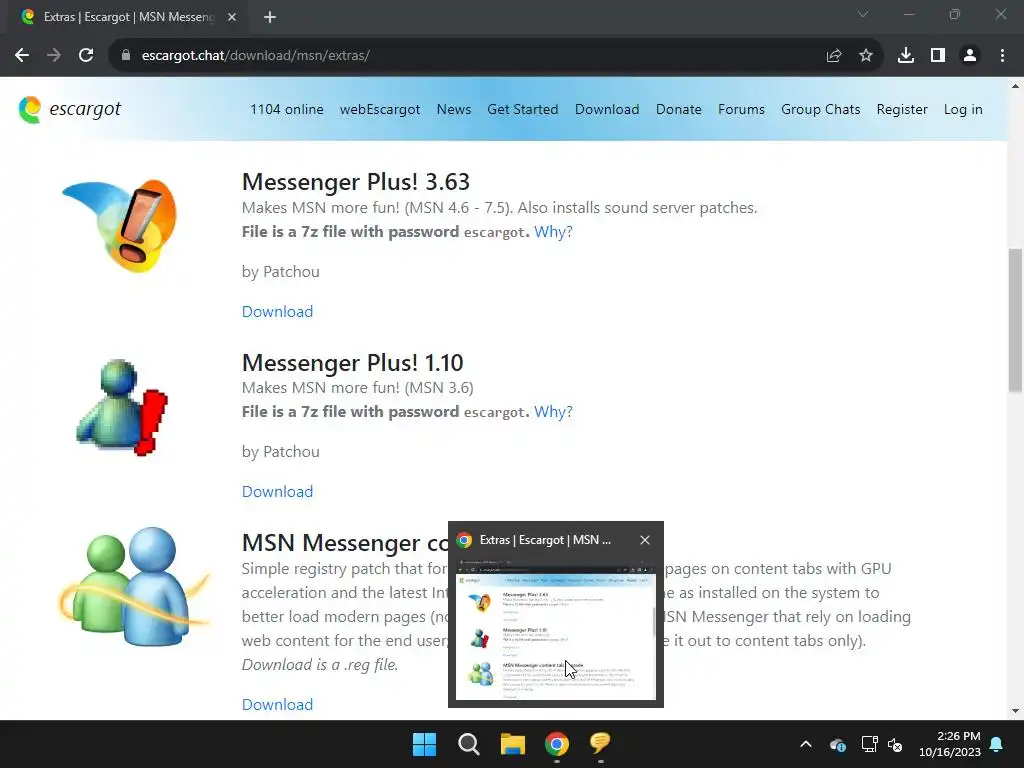This screenshot has width=1024, height=768.
Task: Open Chrome three-dot menu
Action: tap(1002, 56)
